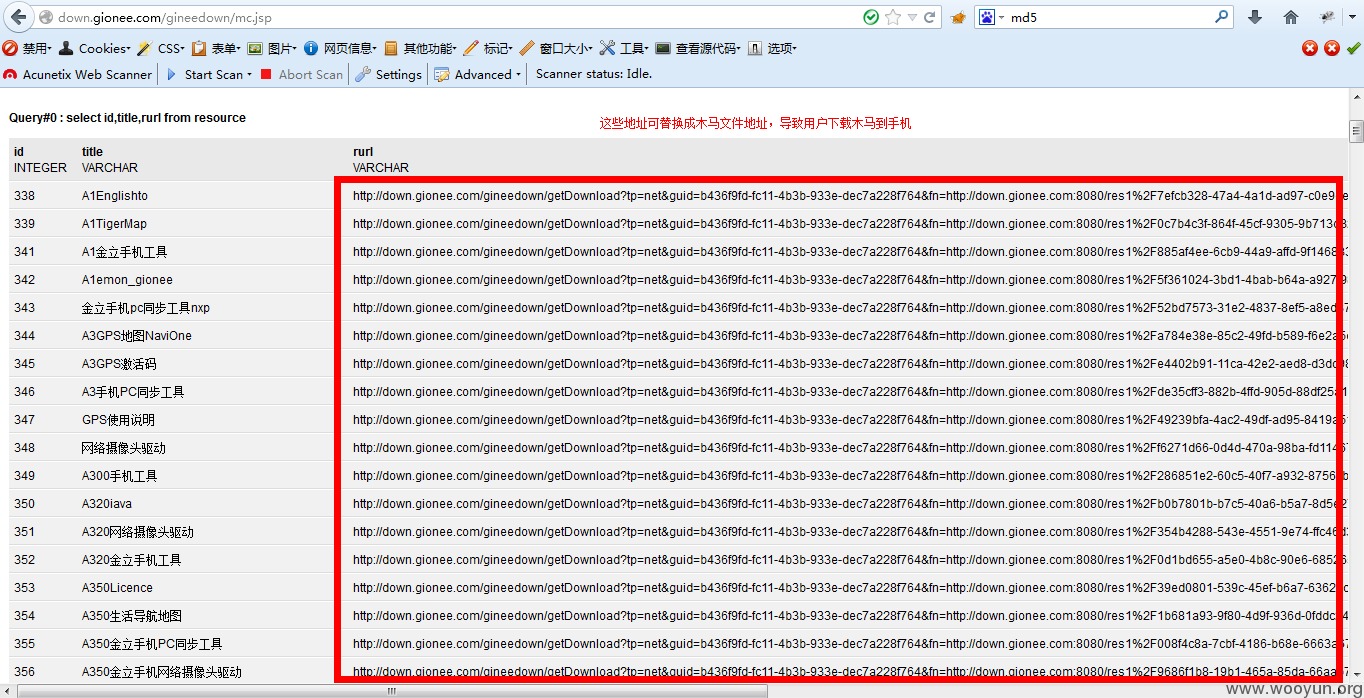Open the 表单 (Forms) toolbar menu
Viewport: 1364px width, 698px height.
click(x=217, y=48)
